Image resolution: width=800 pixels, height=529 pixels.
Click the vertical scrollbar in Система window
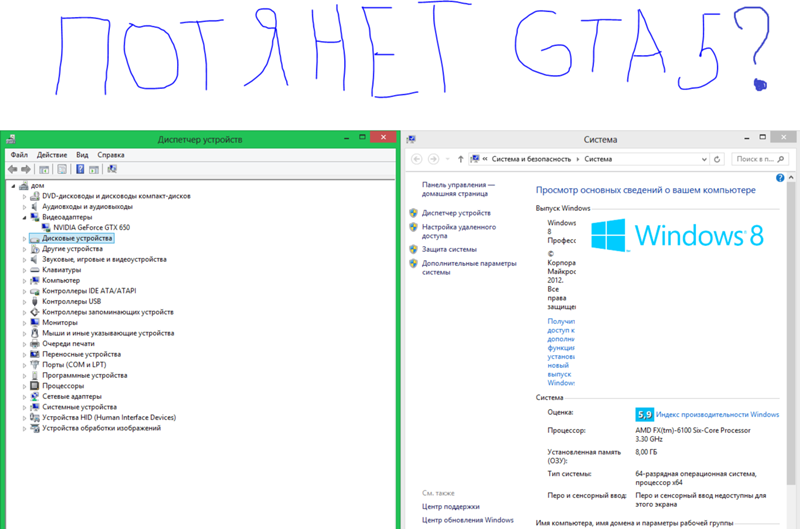click(x=791, y=334)
